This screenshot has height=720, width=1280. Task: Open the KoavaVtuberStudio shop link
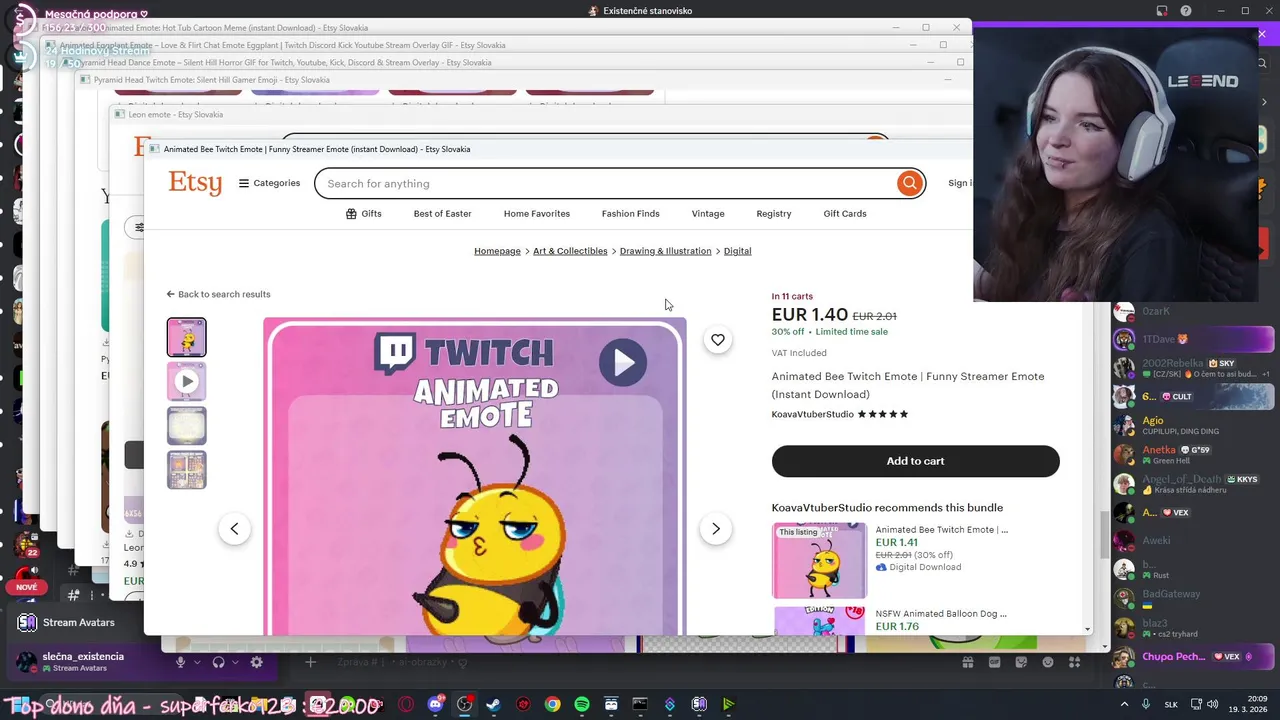click(x=812, y=414)
